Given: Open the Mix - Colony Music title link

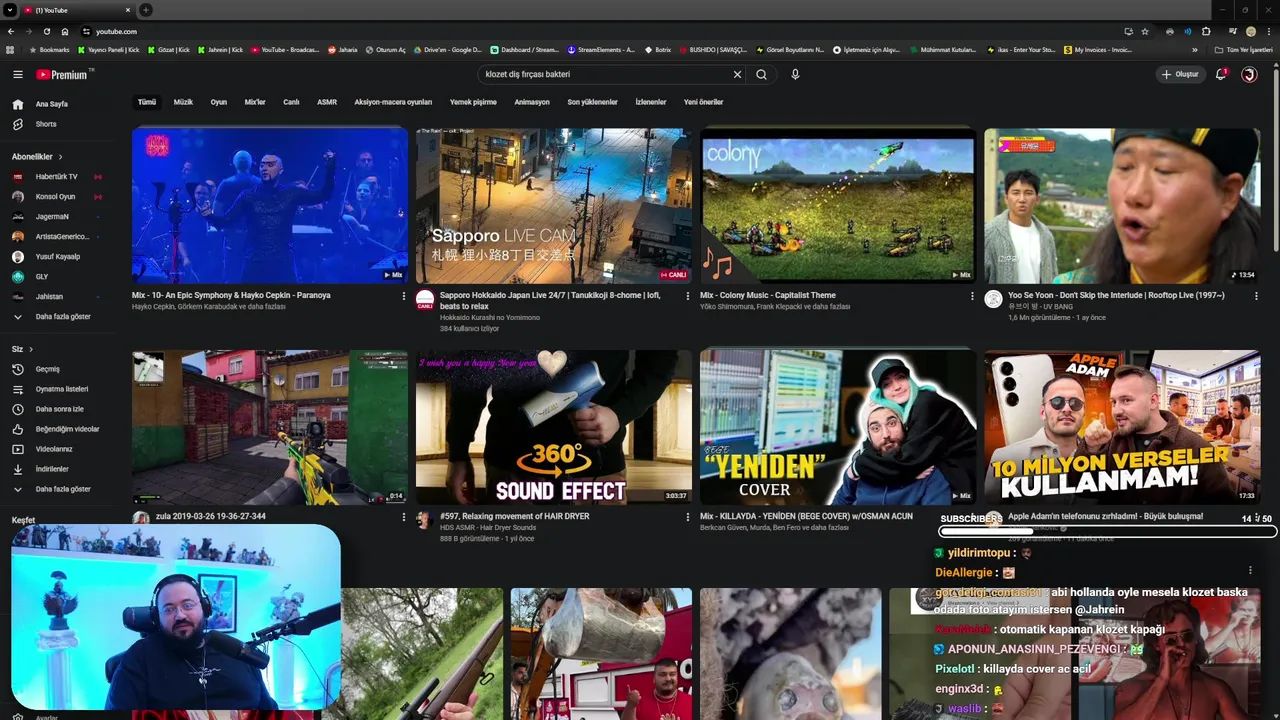Looking at the screenshot, I should tap(768, 295).
